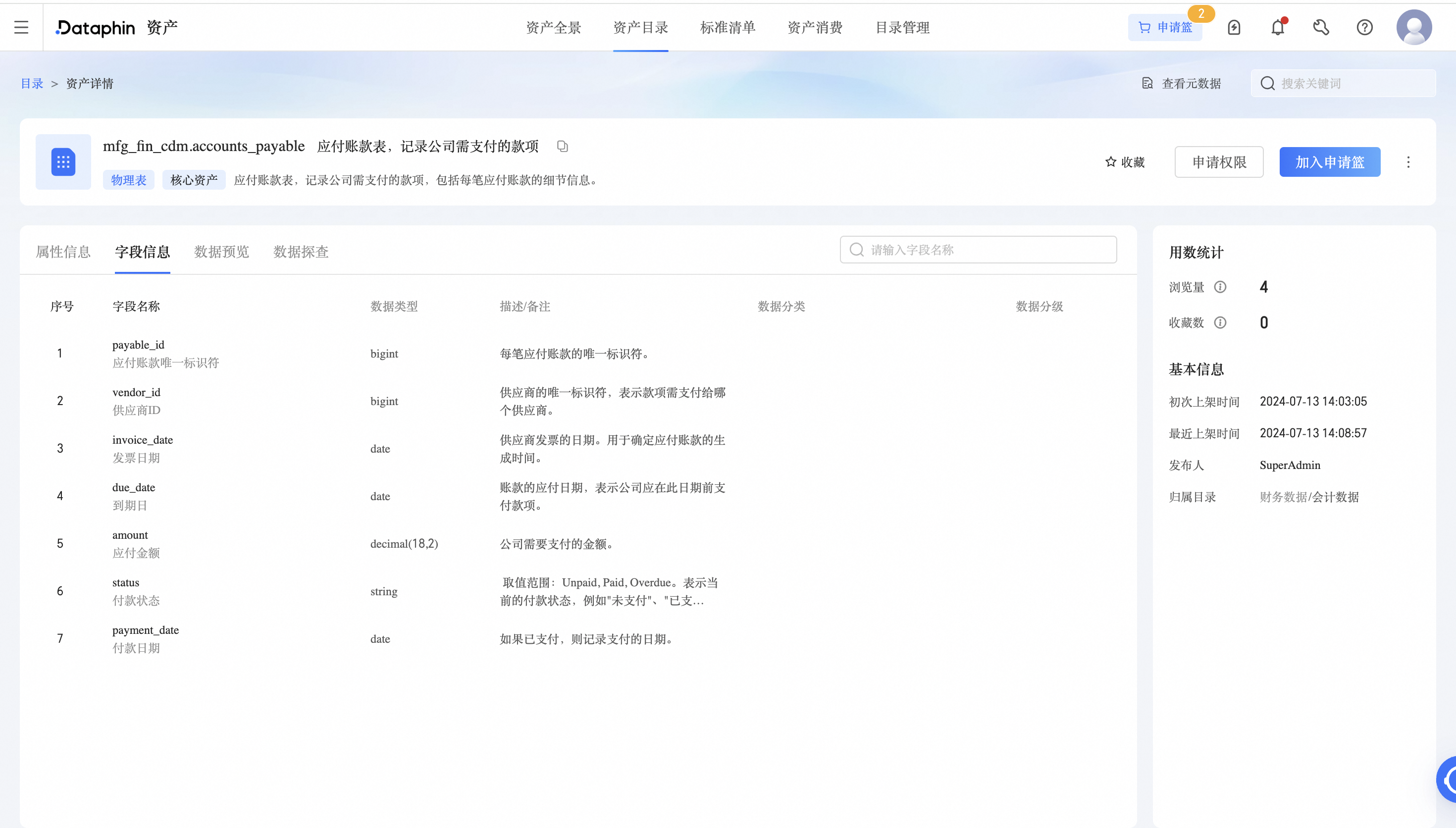Open the help question-mark icon
This screenshot has height=828, width=1456.
click(1364, 27)
